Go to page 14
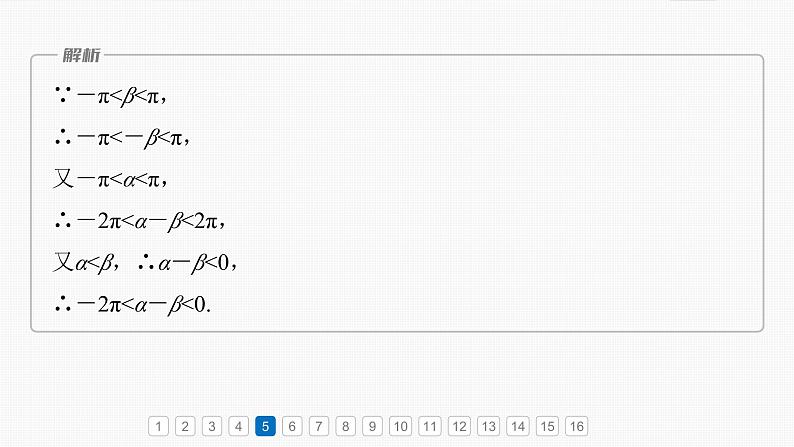 click(x=517, y=427)
